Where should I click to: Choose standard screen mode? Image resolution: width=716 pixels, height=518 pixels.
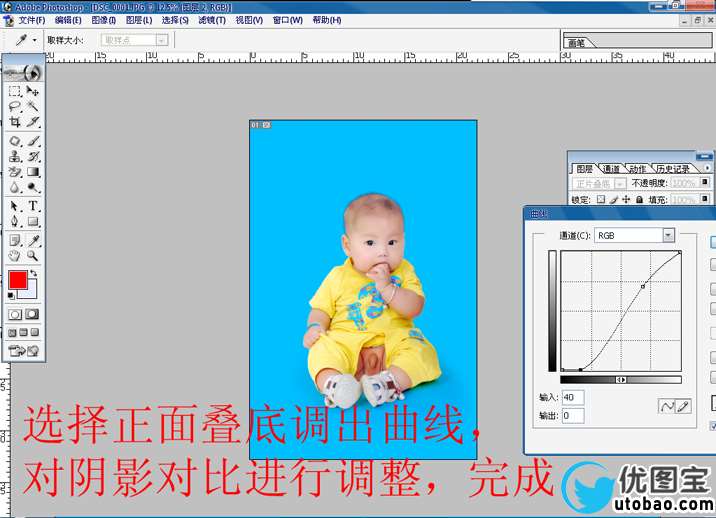12,333
